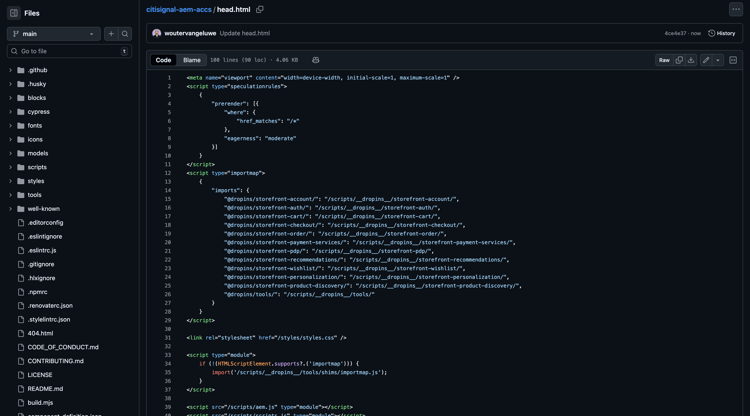Expand the scripts folder
The height and width of the screenshot is (416, 750).
[x=11, y=167]
